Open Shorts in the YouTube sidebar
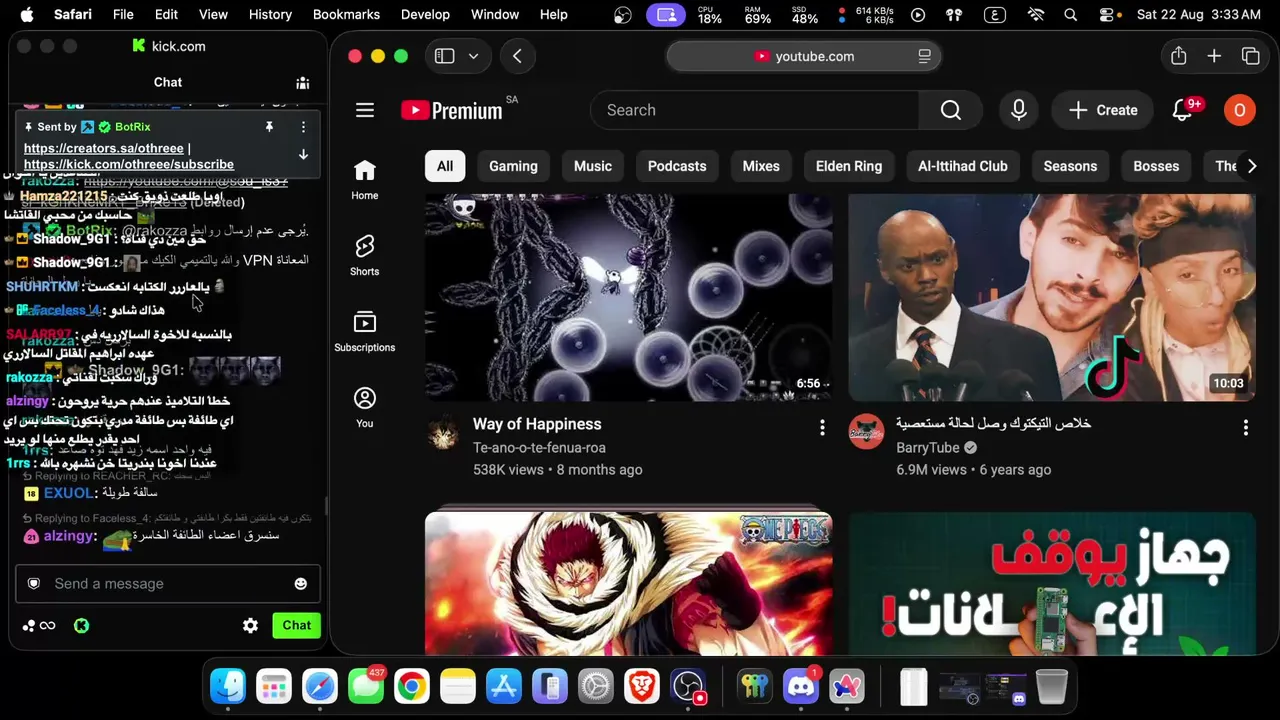Image resolution: width=1280 pixels, height=720 pixels. (365, 255)
